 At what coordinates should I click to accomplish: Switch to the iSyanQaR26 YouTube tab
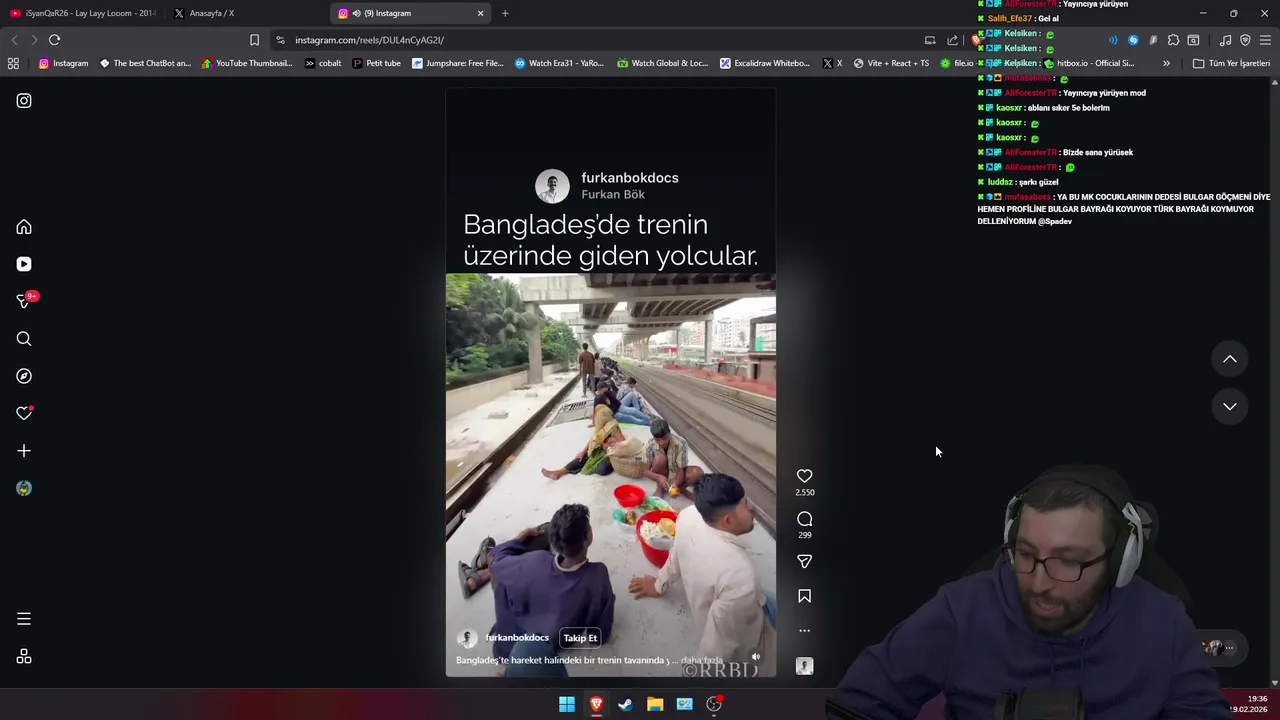[84, 13]
